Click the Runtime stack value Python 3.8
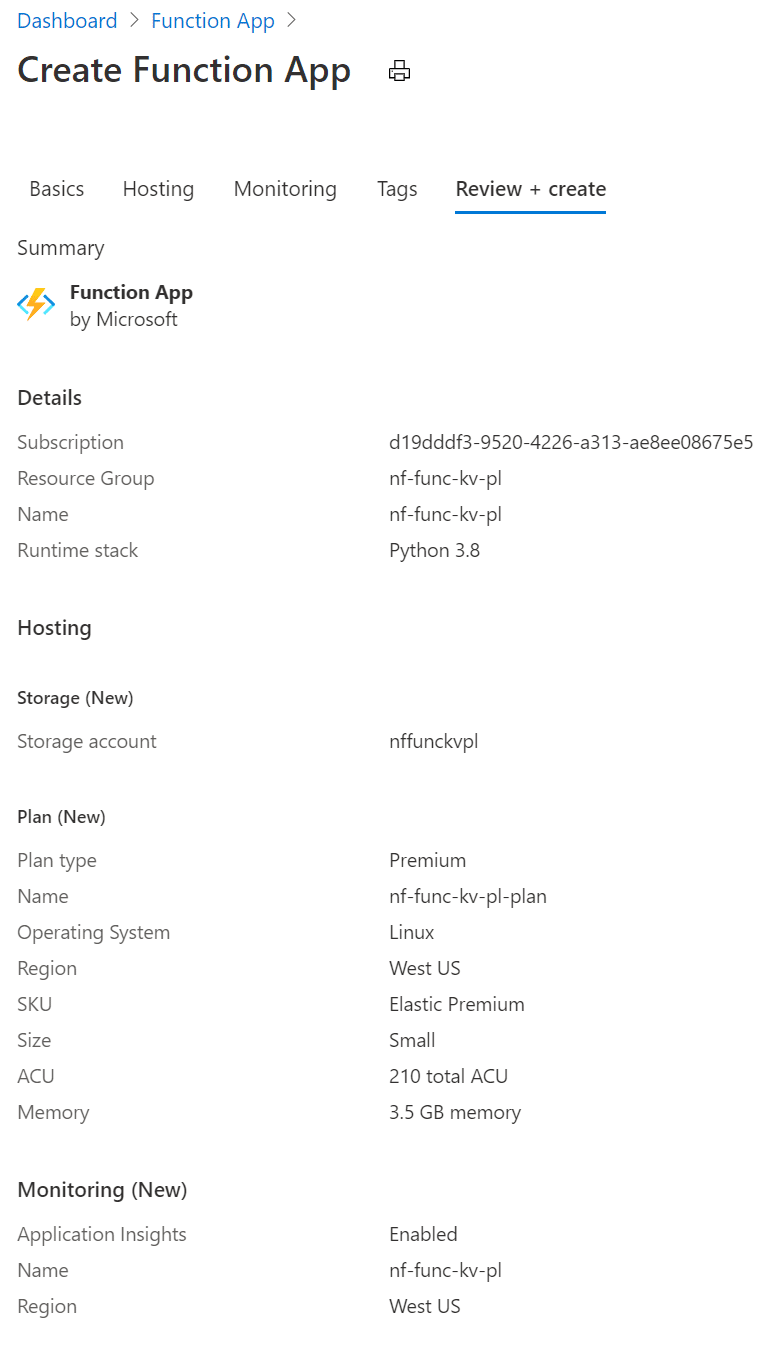 [434, 550]
